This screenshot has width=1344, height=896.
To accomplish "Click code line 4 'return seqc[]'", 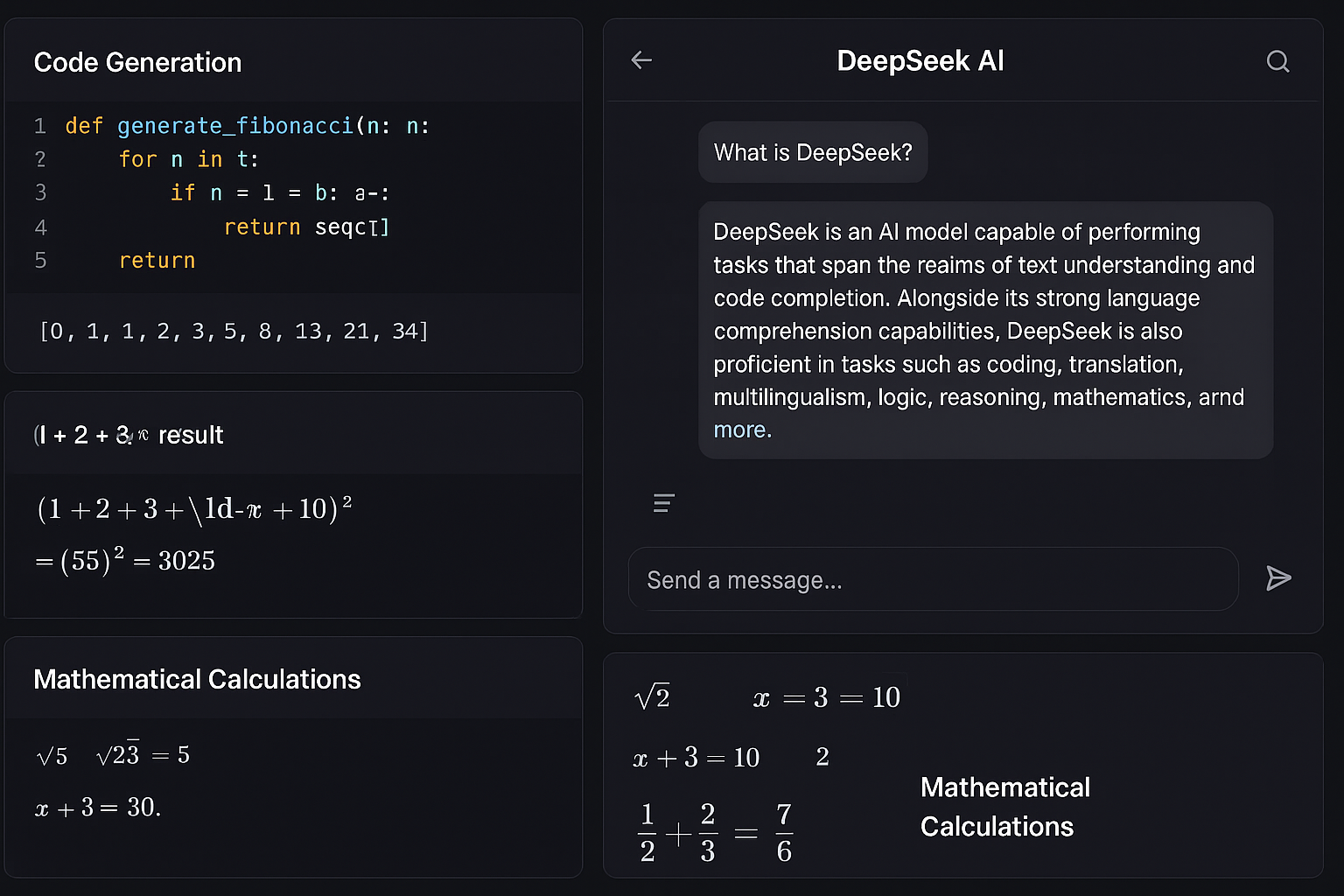I will click(x=306, y=227).
